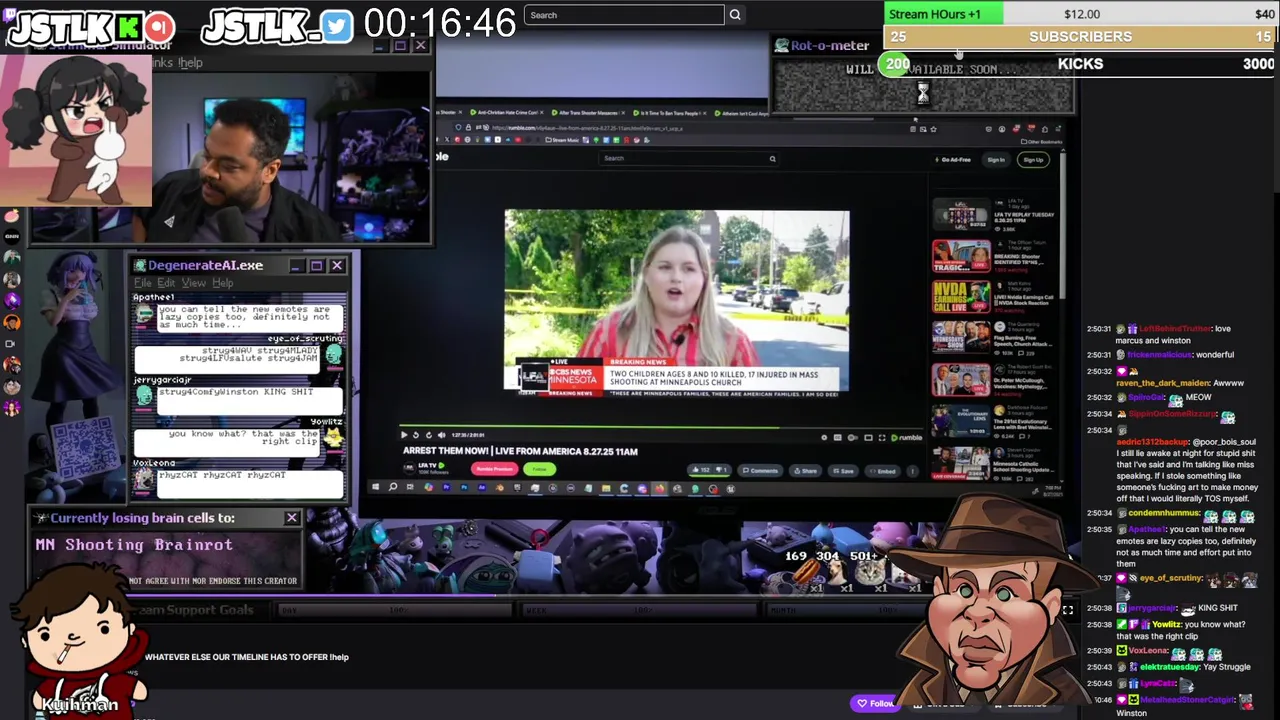Open the green Kick logo in JSTLK banner
This screenshot has height=720, width=1280.
[x=129, y=27]
